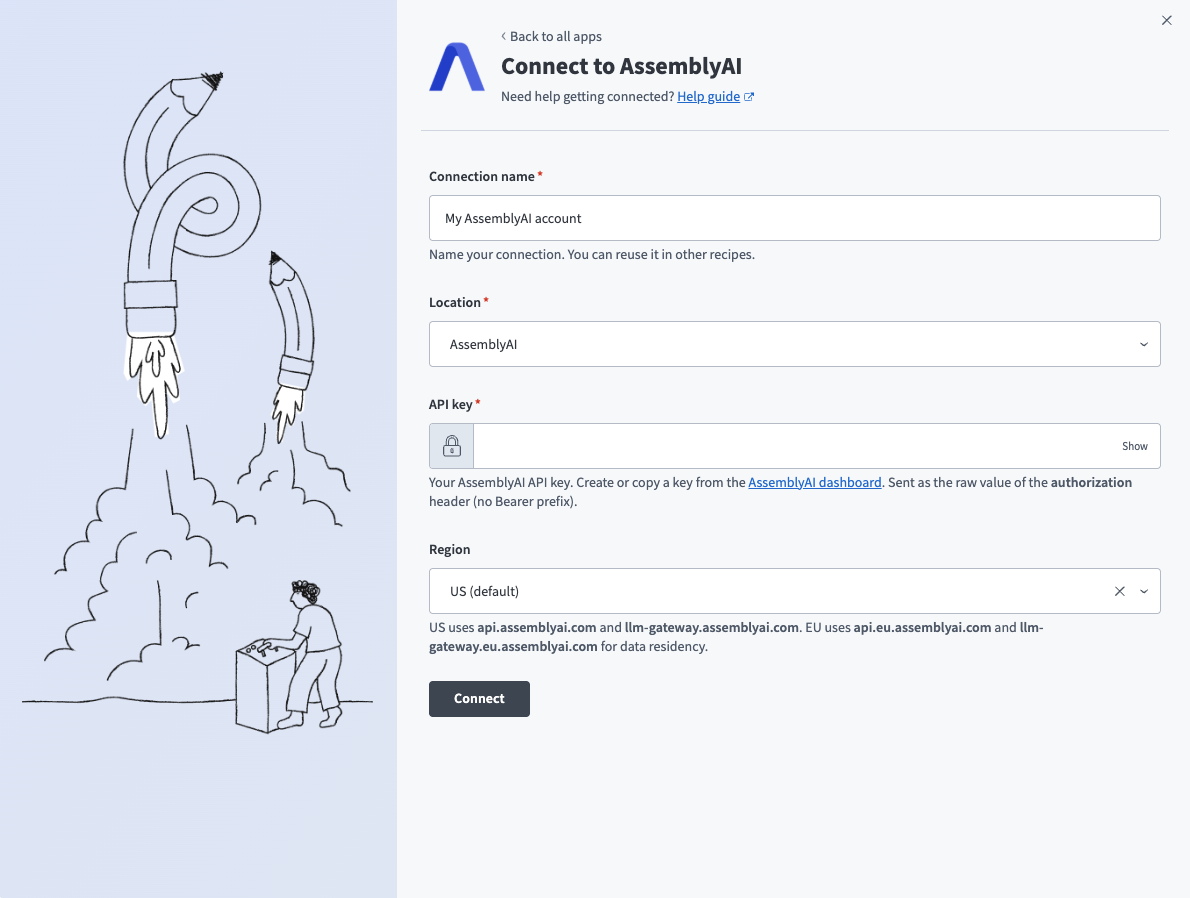Focus the API key input field
Viewport: 1190px width, 898px height.
click(x=796, y=446)
